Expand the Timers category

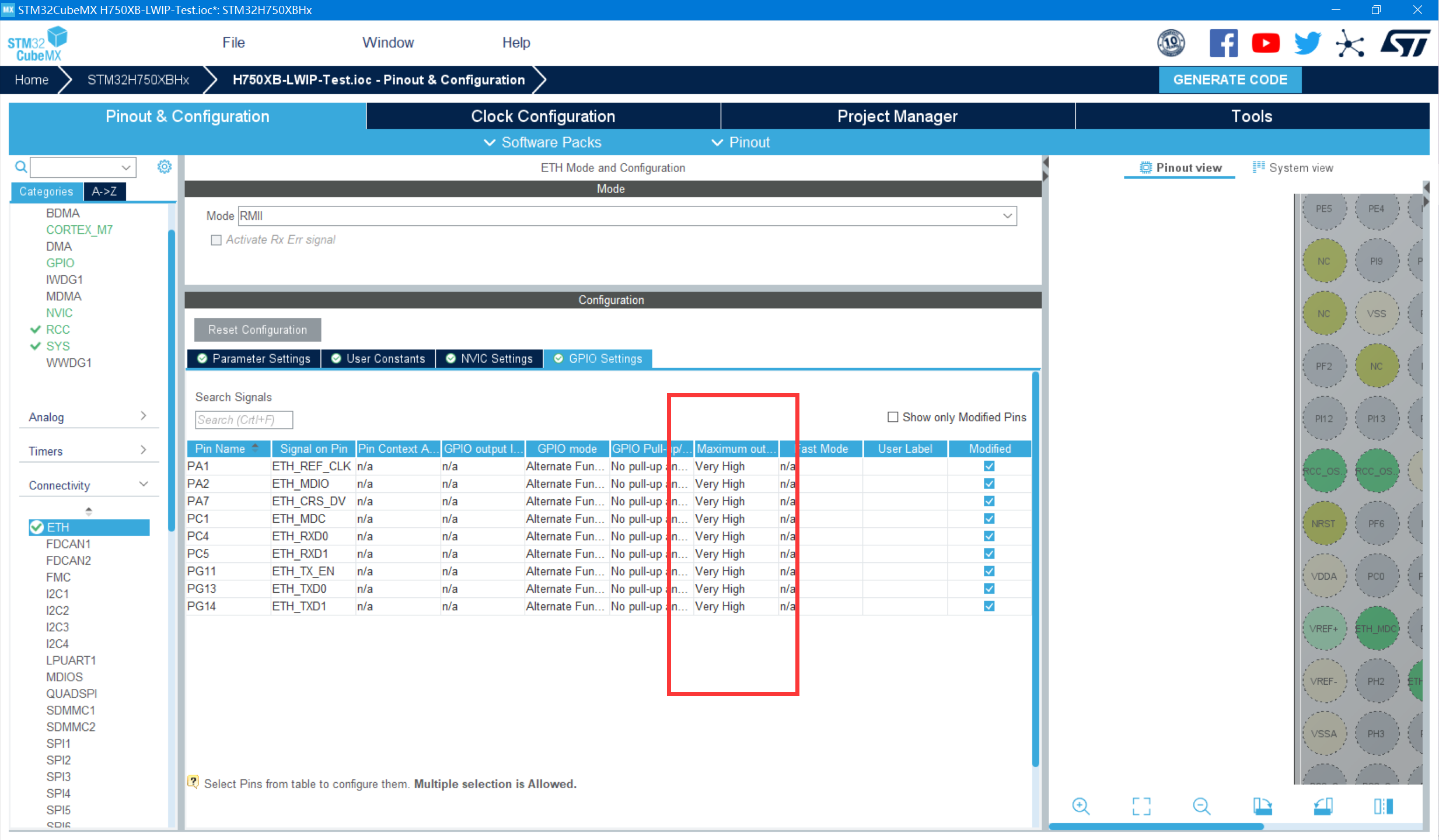point(89,451)
